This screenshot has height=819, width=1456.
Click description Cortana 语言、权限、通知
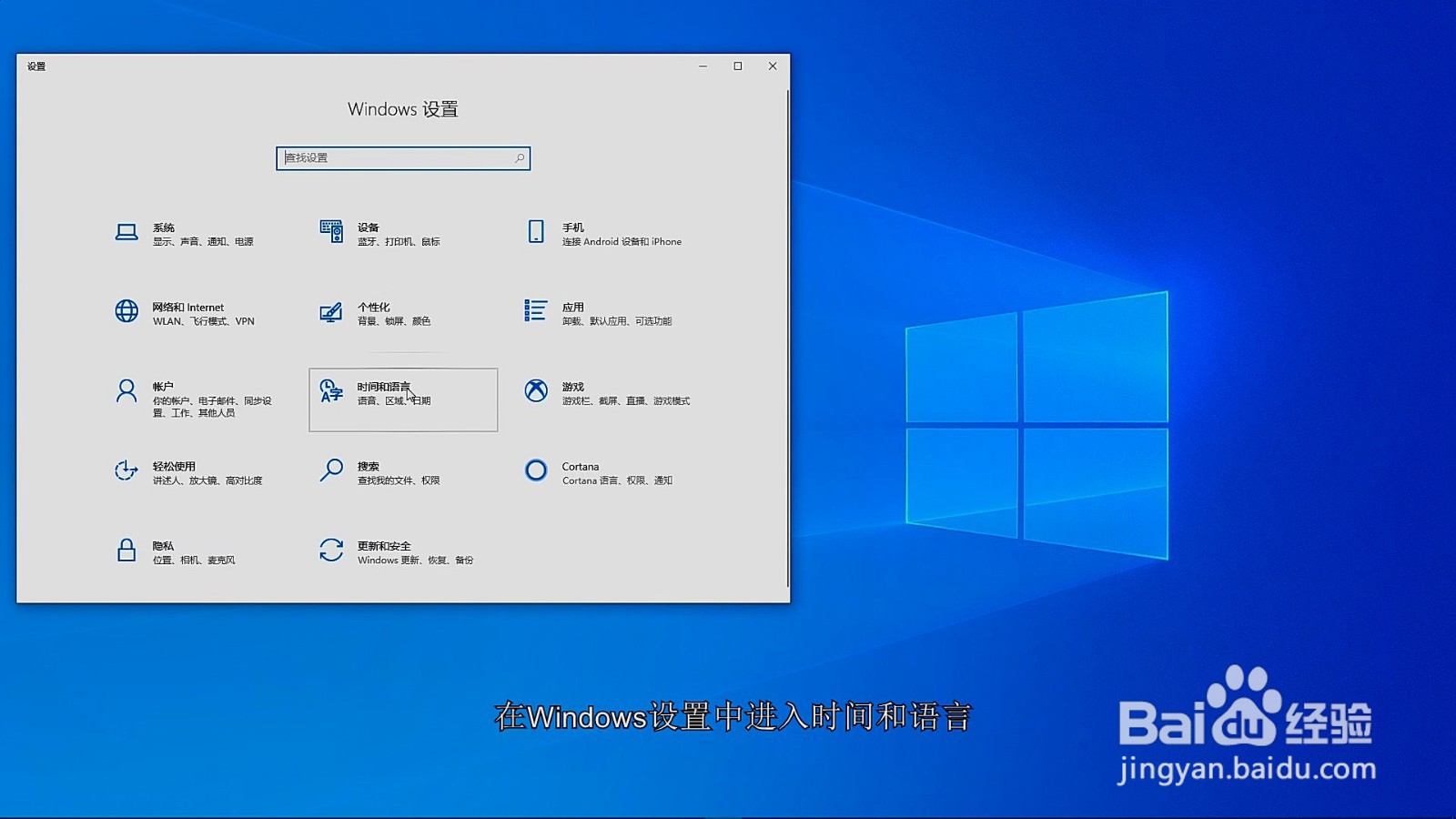tap(617, 480)
